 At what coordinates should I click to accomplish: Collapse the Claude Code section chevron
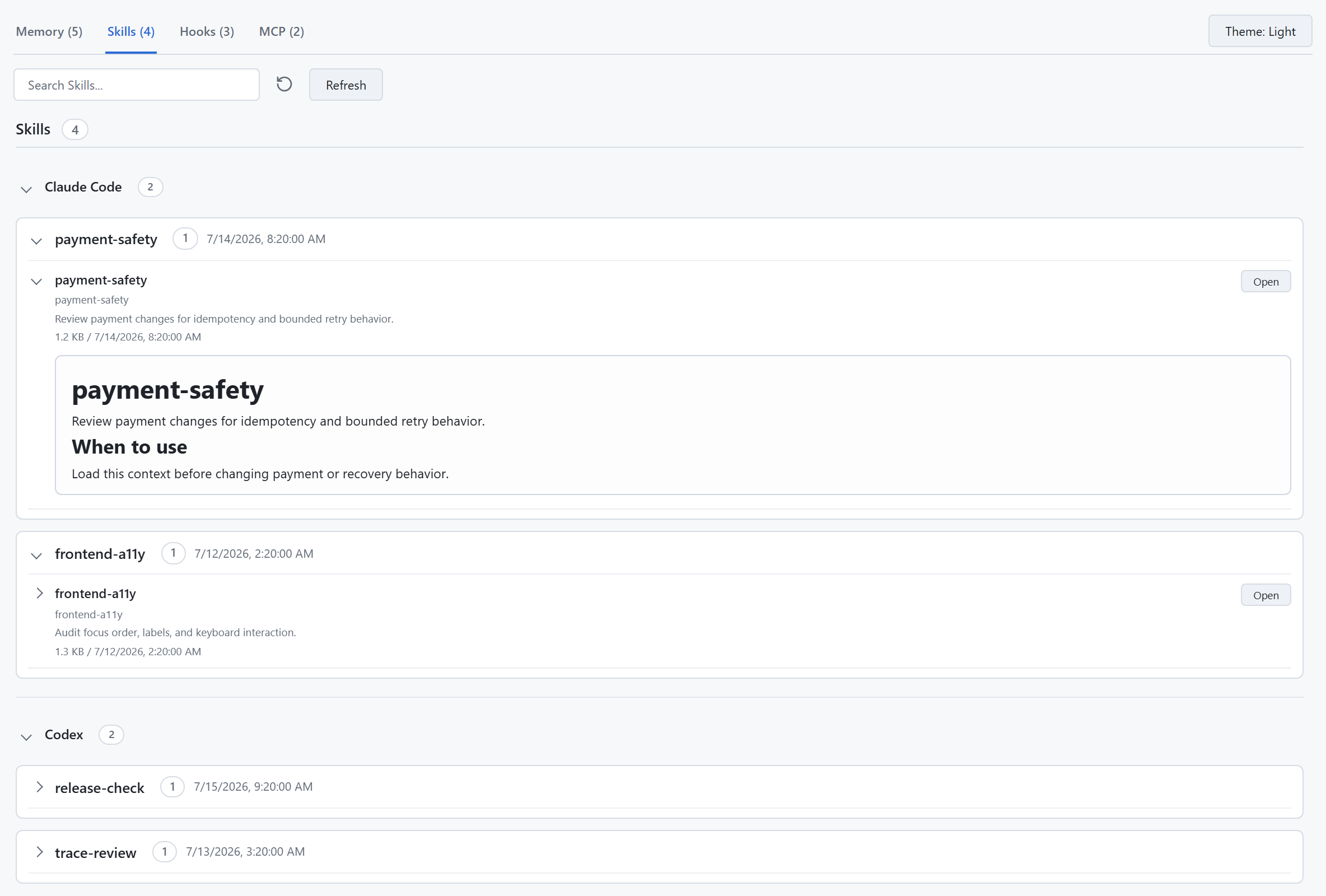pos(26,189)
